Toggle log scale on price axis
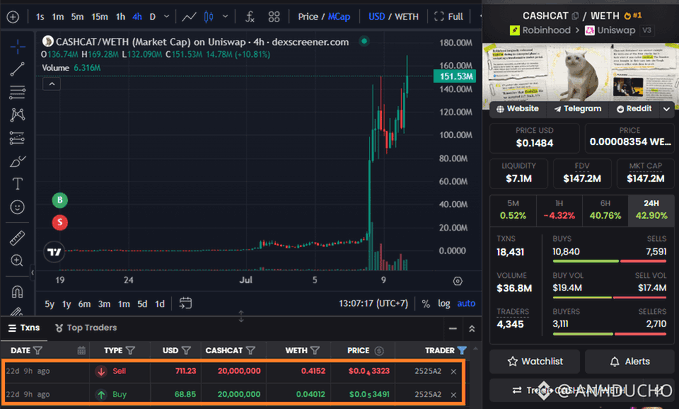The image size is (679, 409). pyautogui.click(x=444, y=304)
